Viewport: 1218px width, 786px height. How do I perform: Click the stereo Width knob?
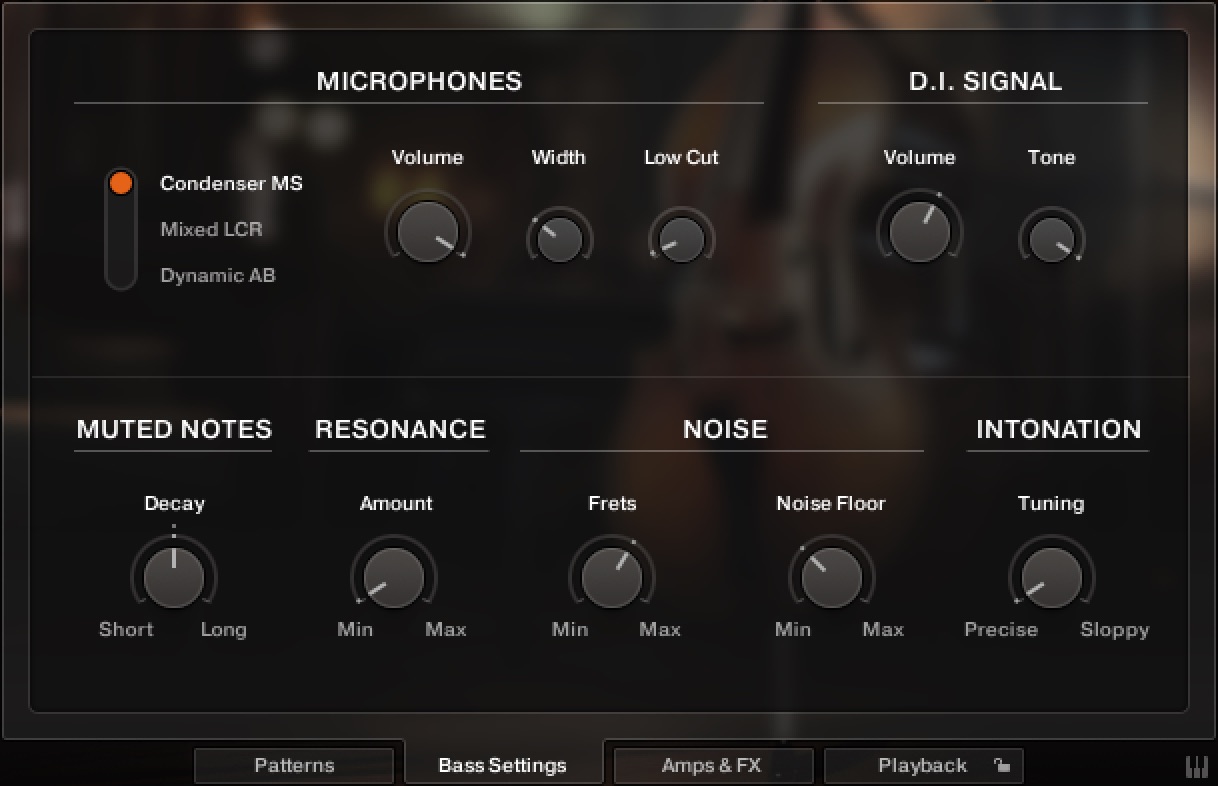click(x=558, y=237)
